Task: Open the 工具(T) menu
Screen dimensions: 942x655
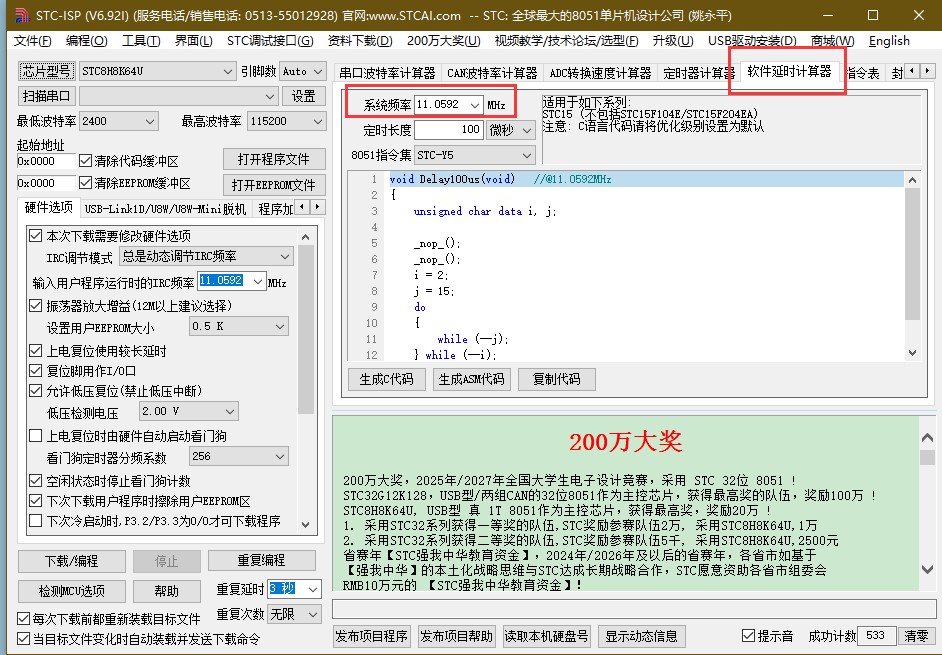Action: (x=141, y=41)
